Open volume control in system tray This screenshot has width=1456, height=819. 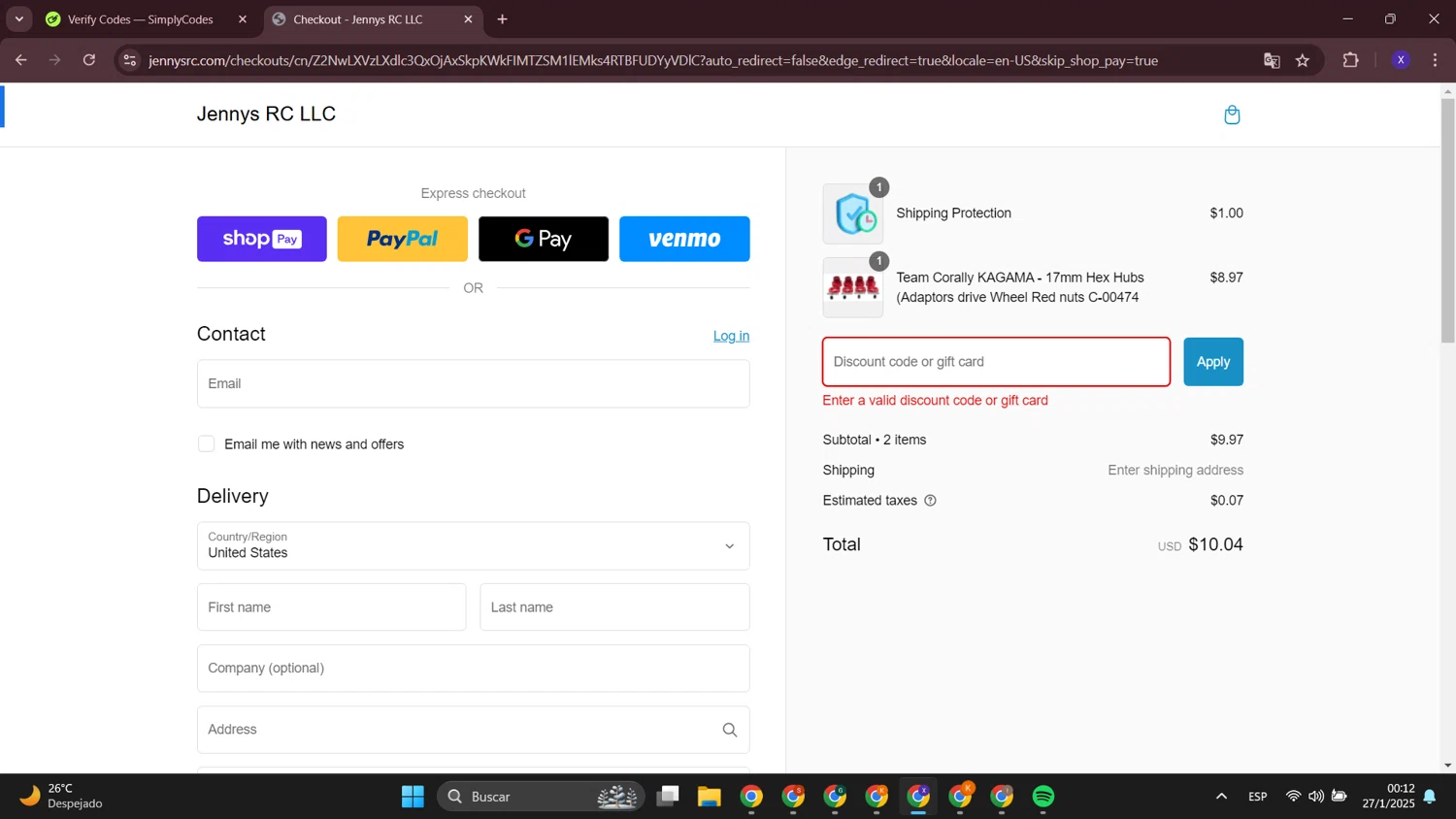pos(1315,797)
